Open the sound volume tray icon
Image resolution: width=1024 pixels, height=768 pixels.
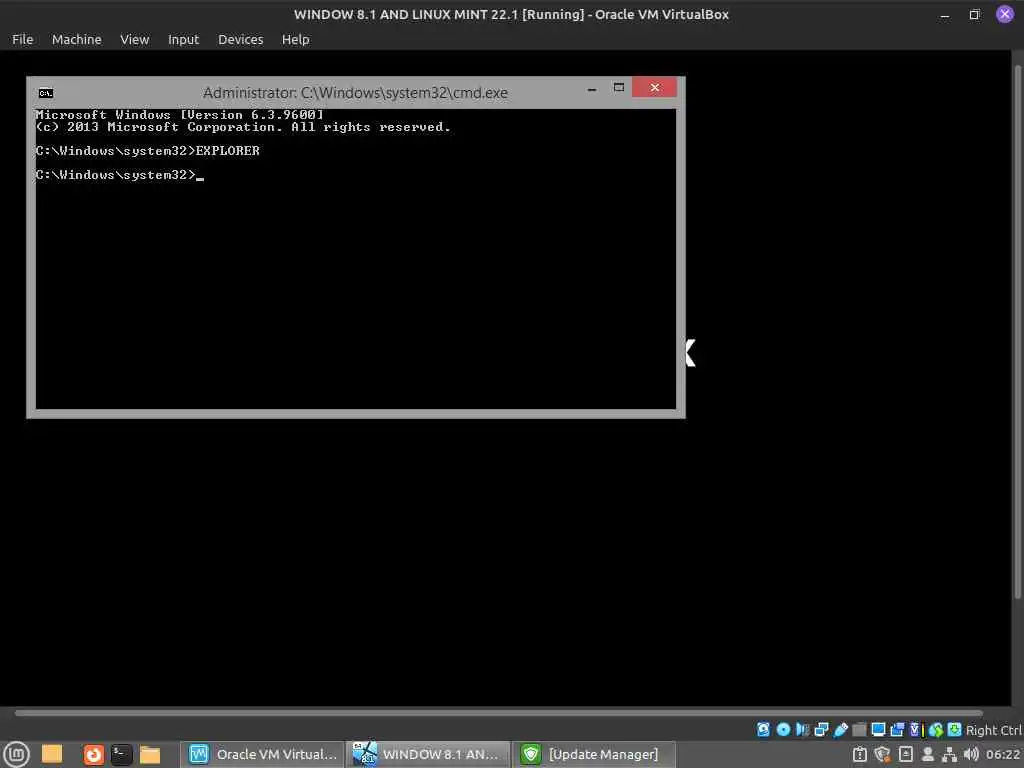tap(971, 754)
